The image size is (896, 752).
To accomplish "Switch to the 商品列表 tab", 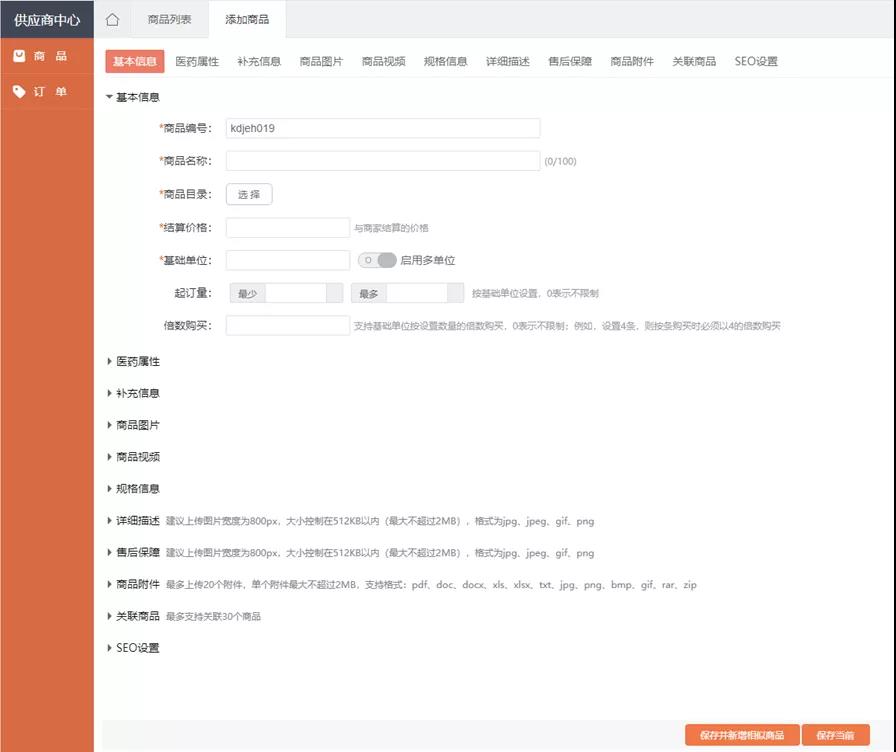I will [x=169, y=19].
